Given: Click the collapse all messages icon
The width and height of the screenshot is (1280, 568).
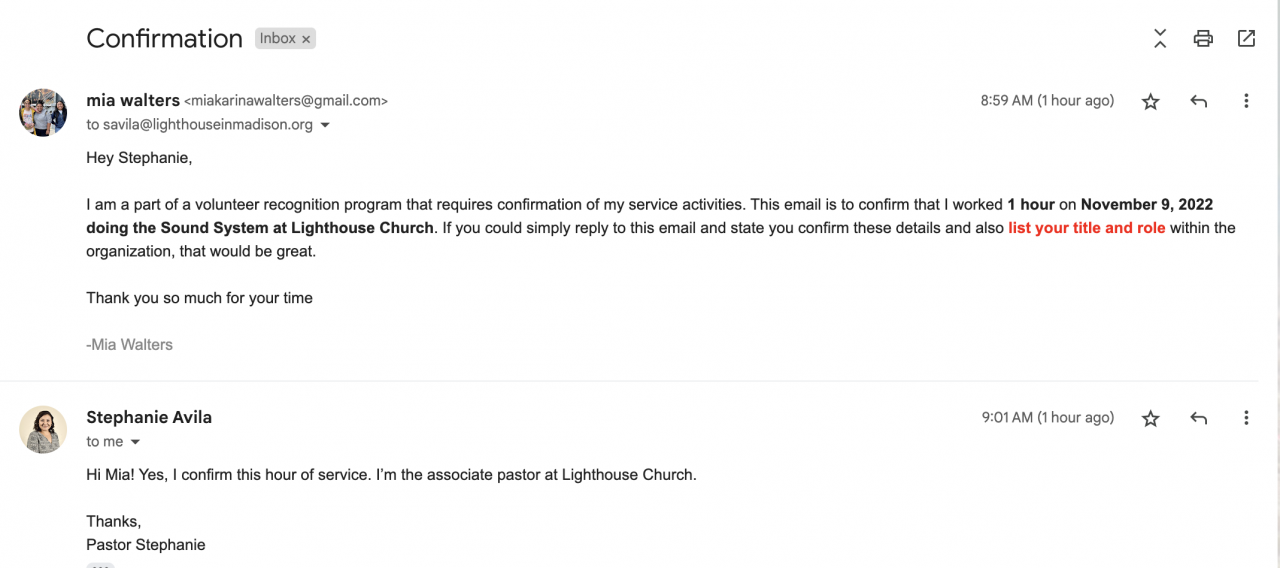Looking at the screenshot, I should click(x=1160, y=39).
